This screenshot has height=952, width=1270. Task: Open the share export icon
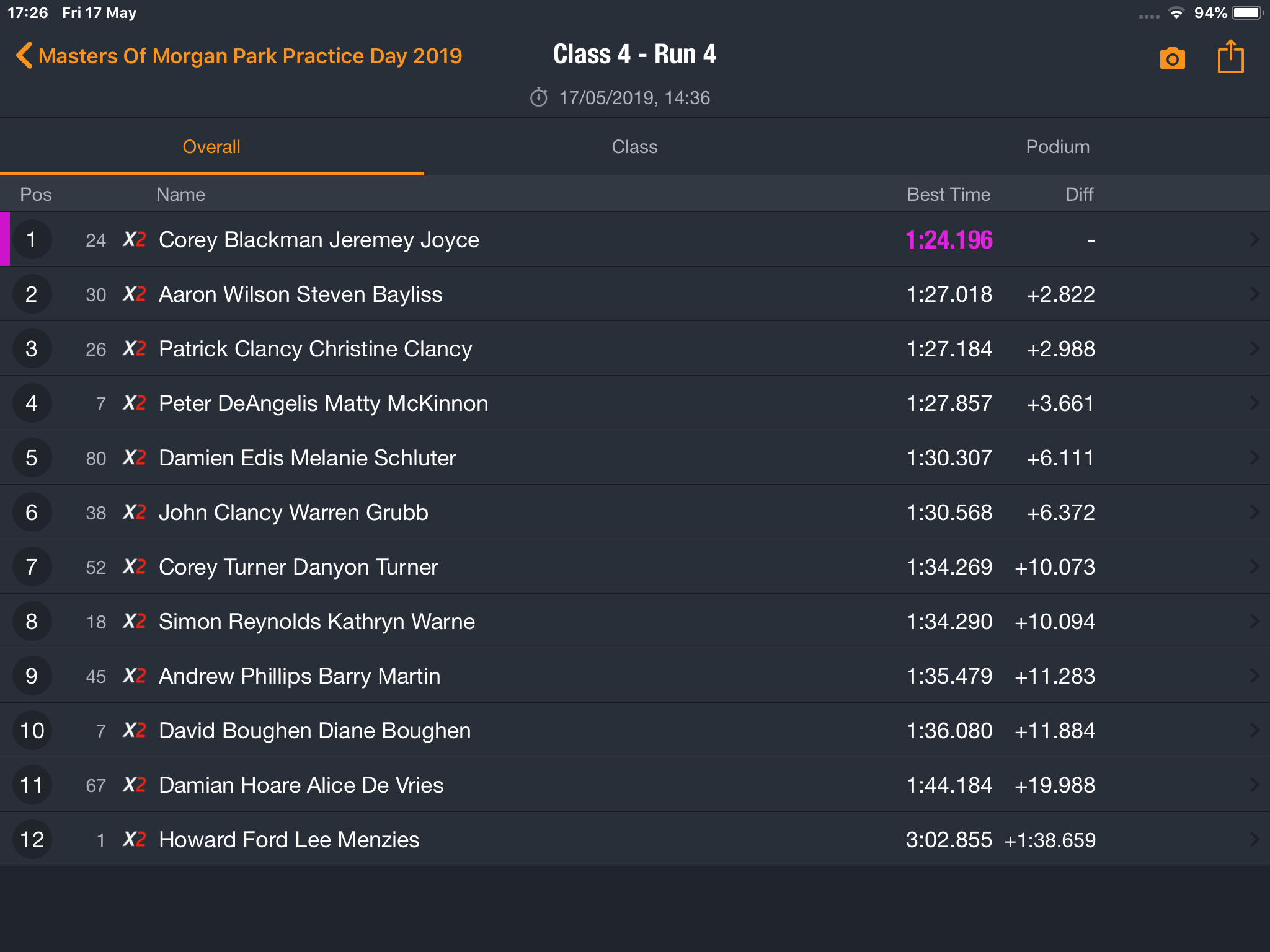(1230, 56)
